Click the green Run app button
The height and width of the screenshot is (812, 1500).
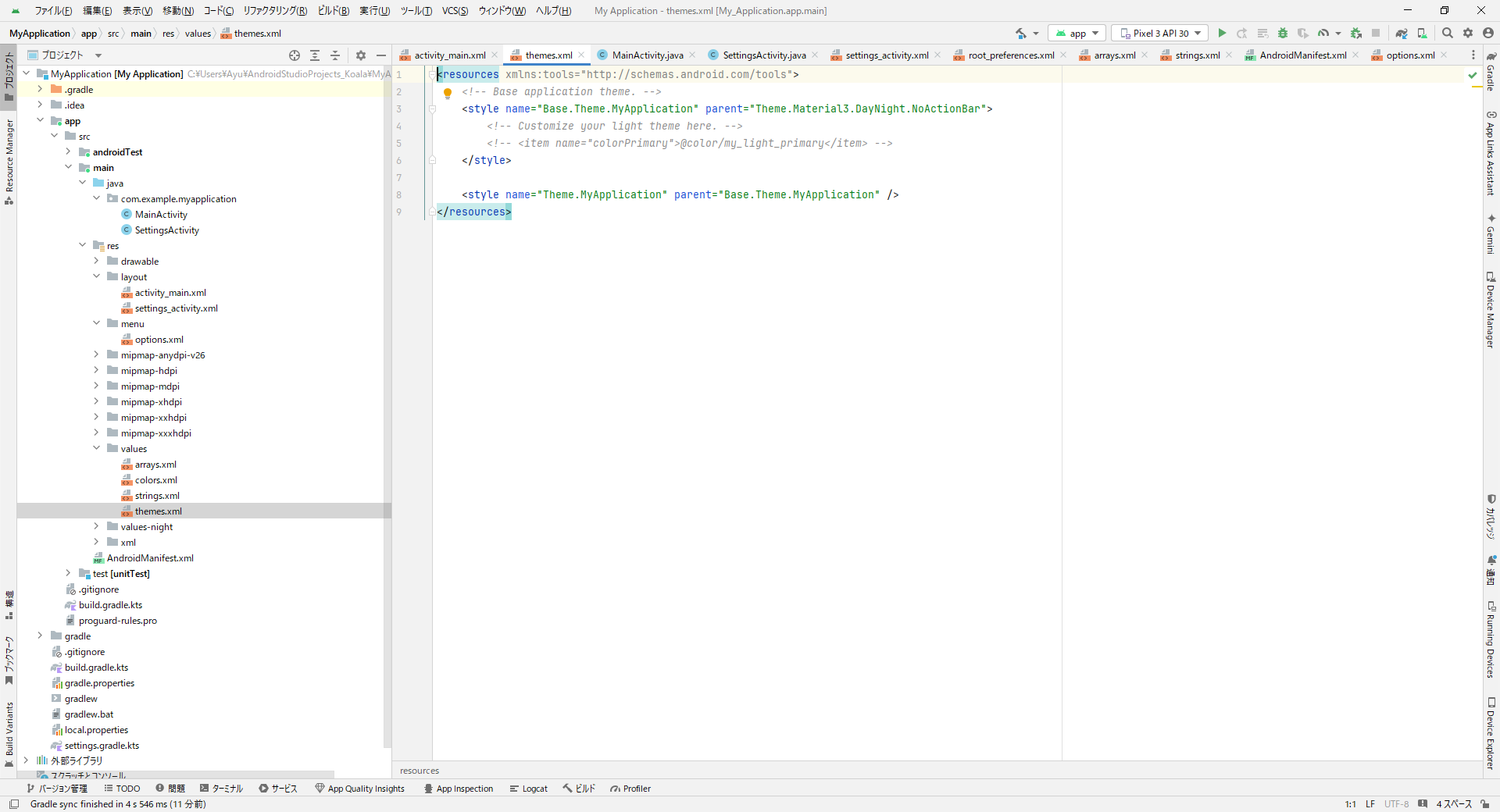pyautogui.click(x=1222, y=33)
